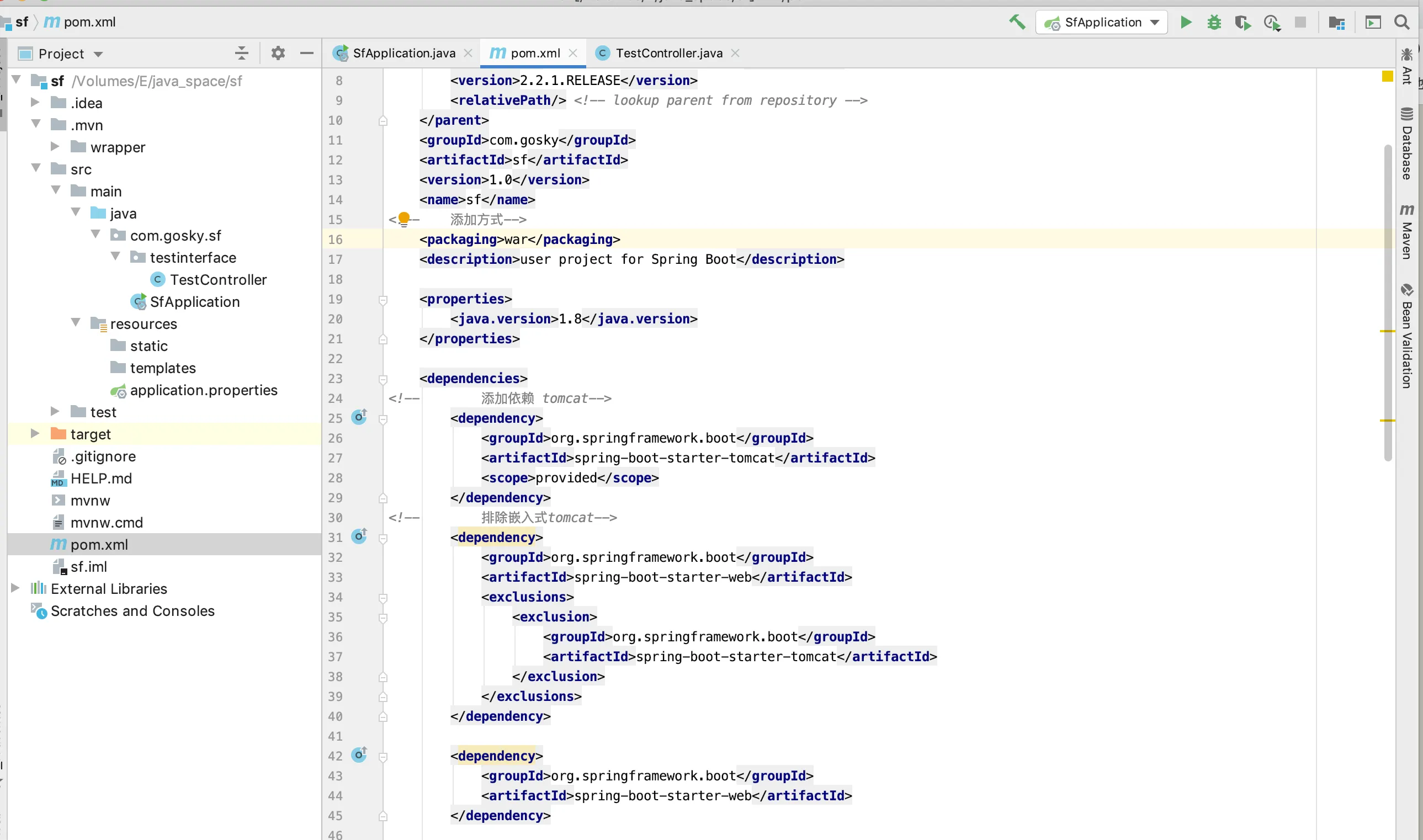
Task: Select HELP.md file
Action: 101,479
